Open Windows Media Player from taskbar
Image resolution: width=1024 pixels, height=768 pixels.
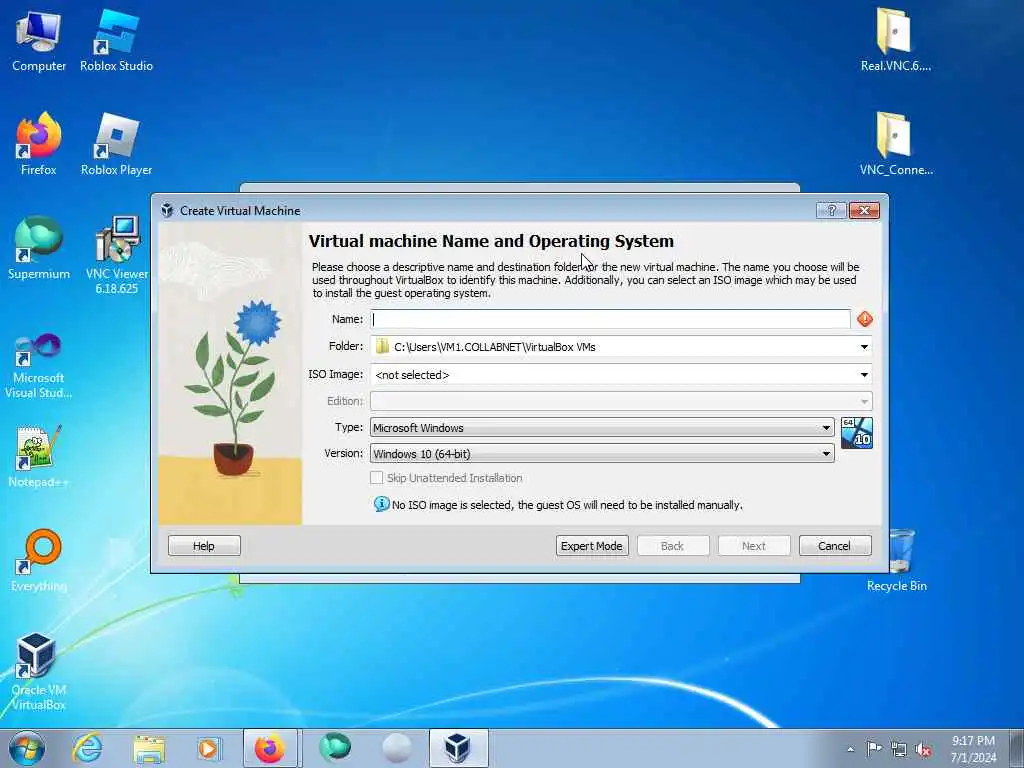coord(209,748)
